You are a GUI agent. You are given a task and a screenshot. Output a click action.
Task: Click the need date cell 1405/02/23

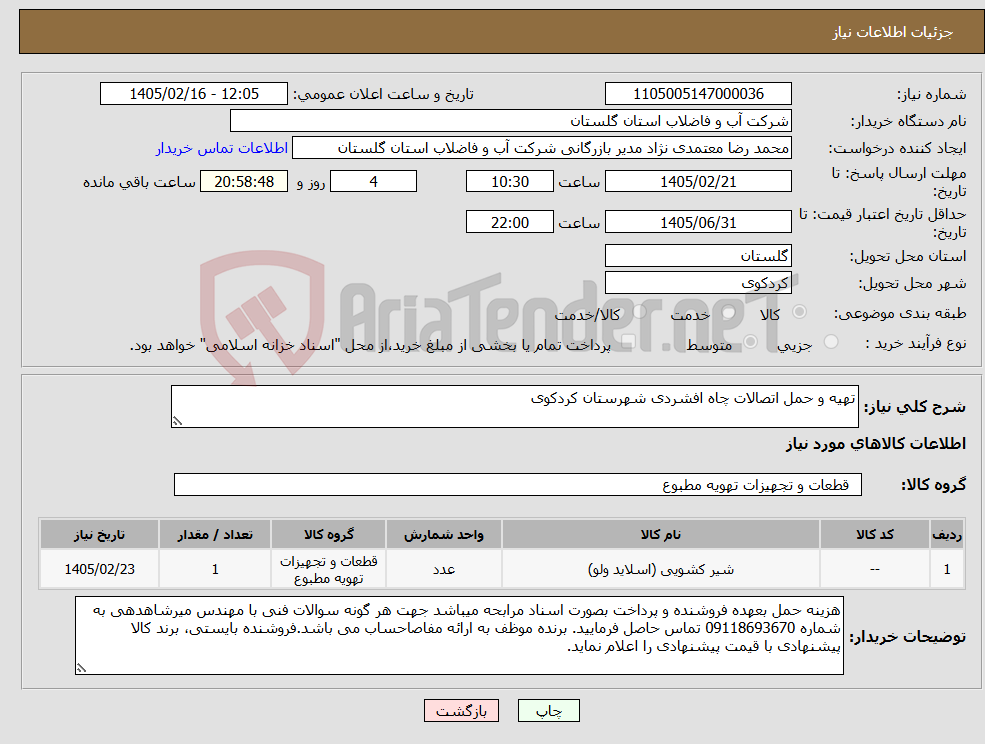99,569
